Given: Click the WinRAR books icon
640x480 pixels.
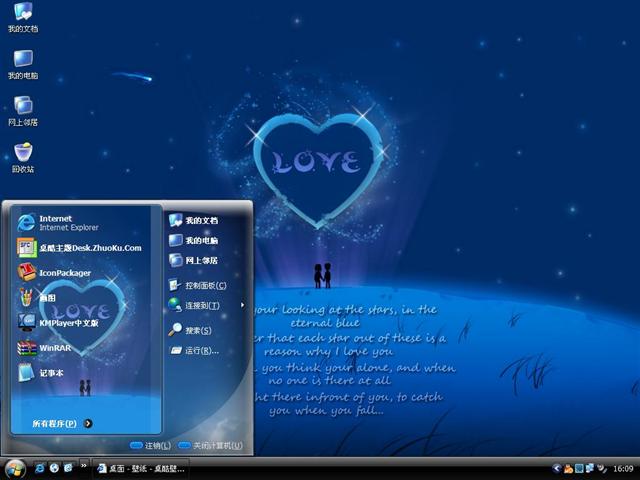Looking at the screenshot, I should coord(27,348).
